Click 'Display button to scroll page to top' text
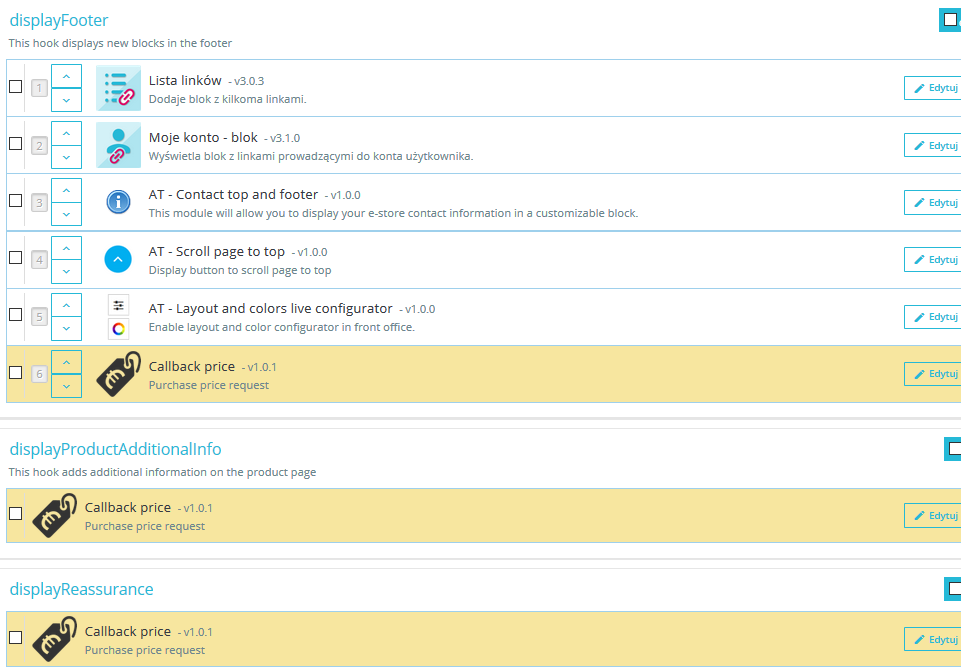The image size is (961, 667). click(x=240, y=270)
